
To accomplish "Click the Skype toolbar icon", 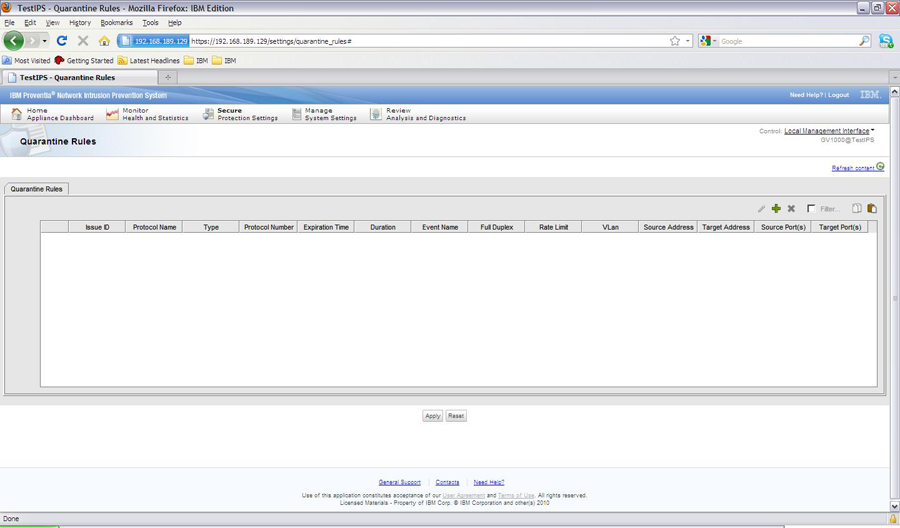I will coord(886,41).
